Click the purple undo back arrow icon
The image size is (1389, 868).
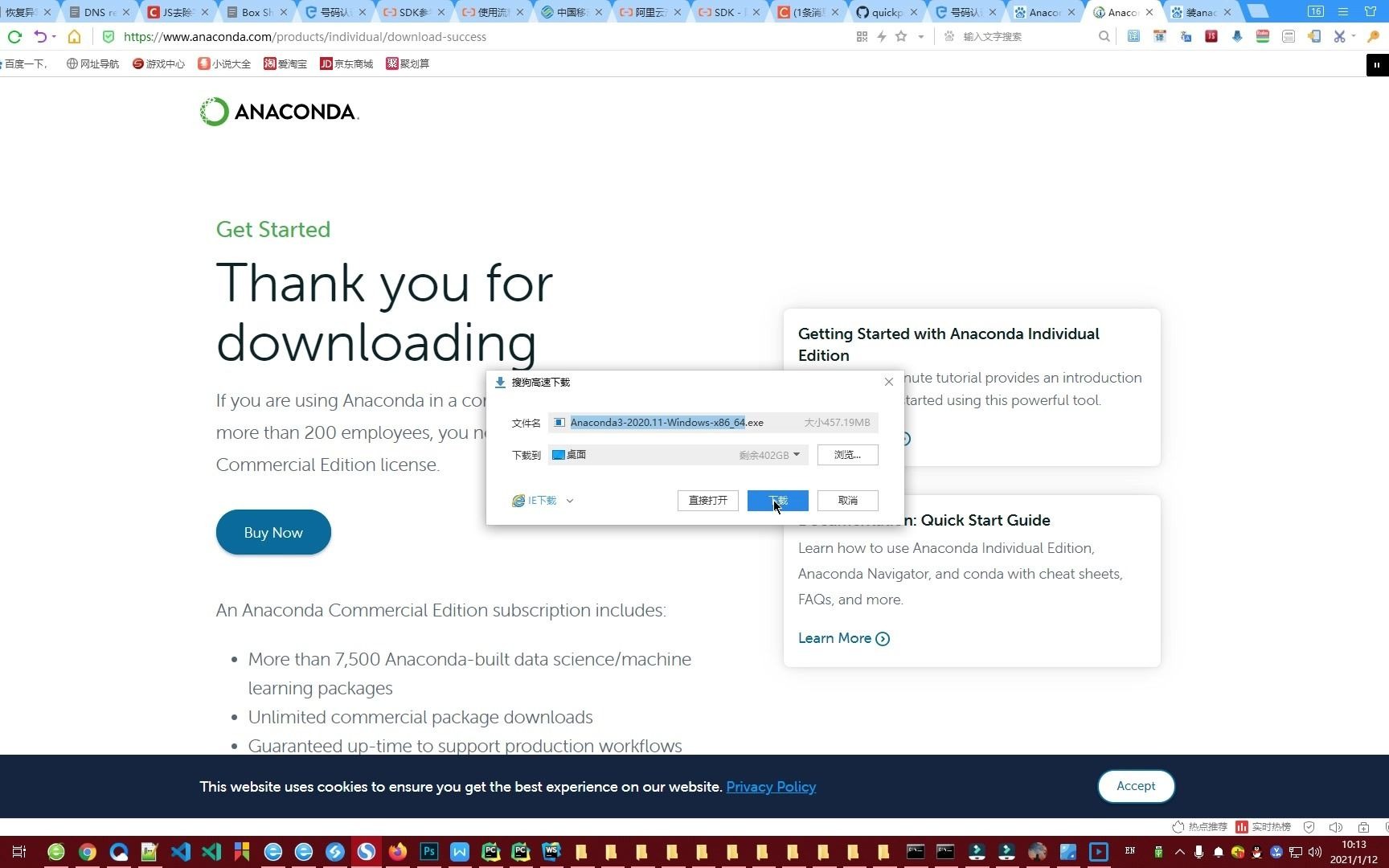pyautogui.click(x=40, y=36)
